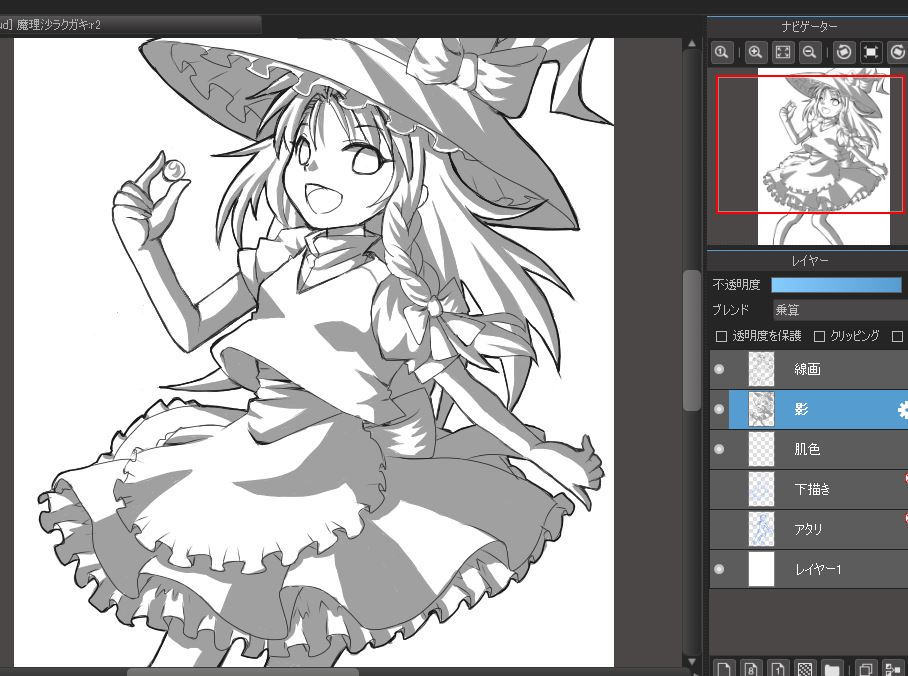Switch to the 魔理沙ラクガキ2 document tab
The image size is (908, 676).
point(129,25)
